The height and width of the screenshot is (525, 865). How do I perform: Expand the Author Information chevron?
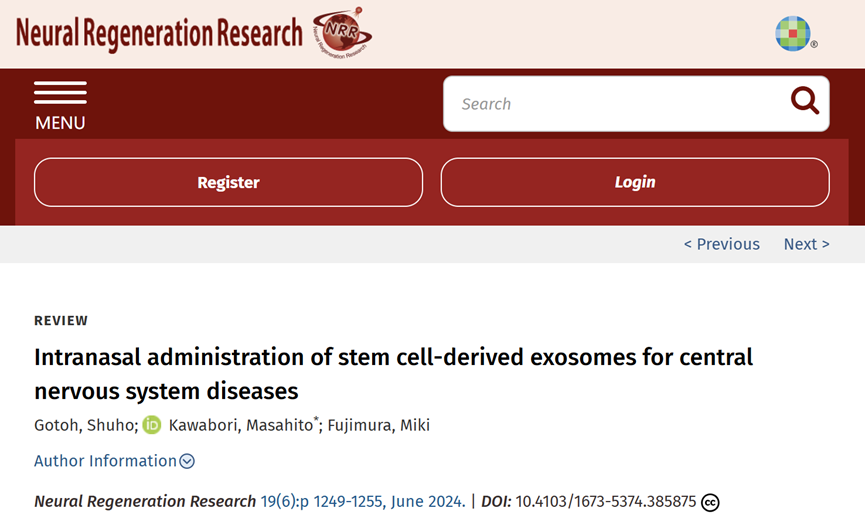pos(187,461)
